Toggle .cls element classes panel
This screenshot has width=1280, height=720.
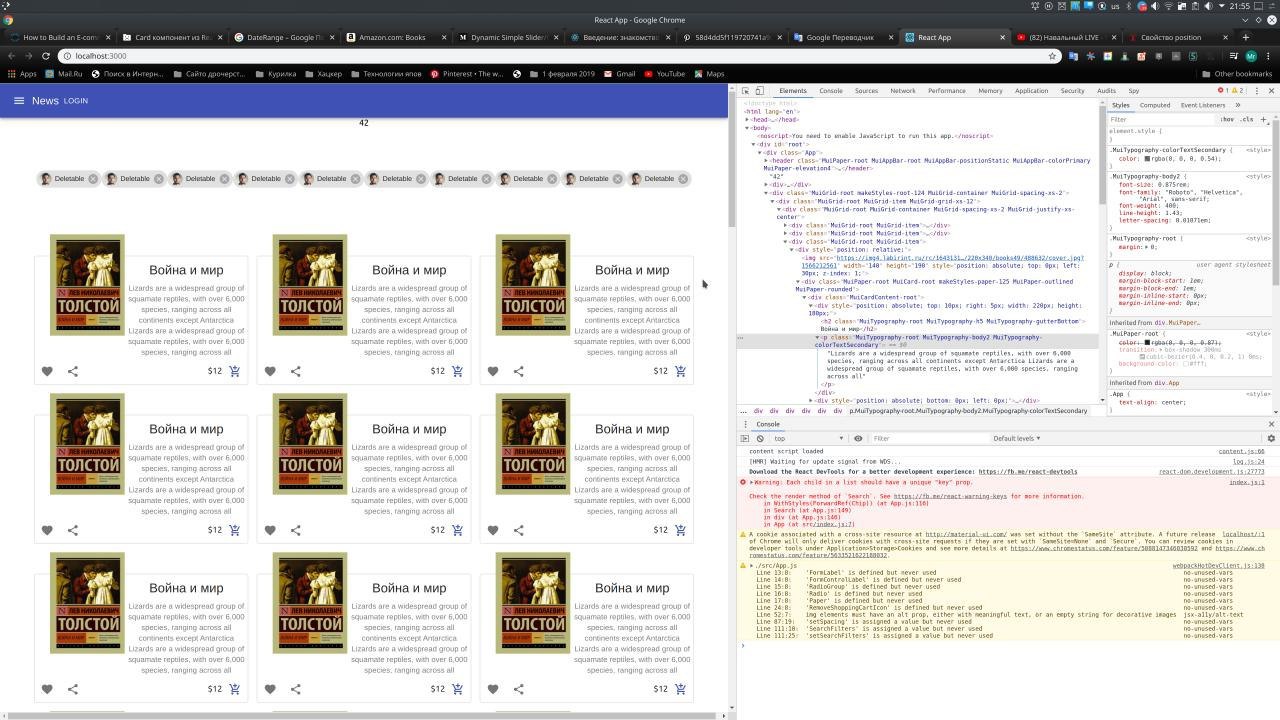(1247, 119)
